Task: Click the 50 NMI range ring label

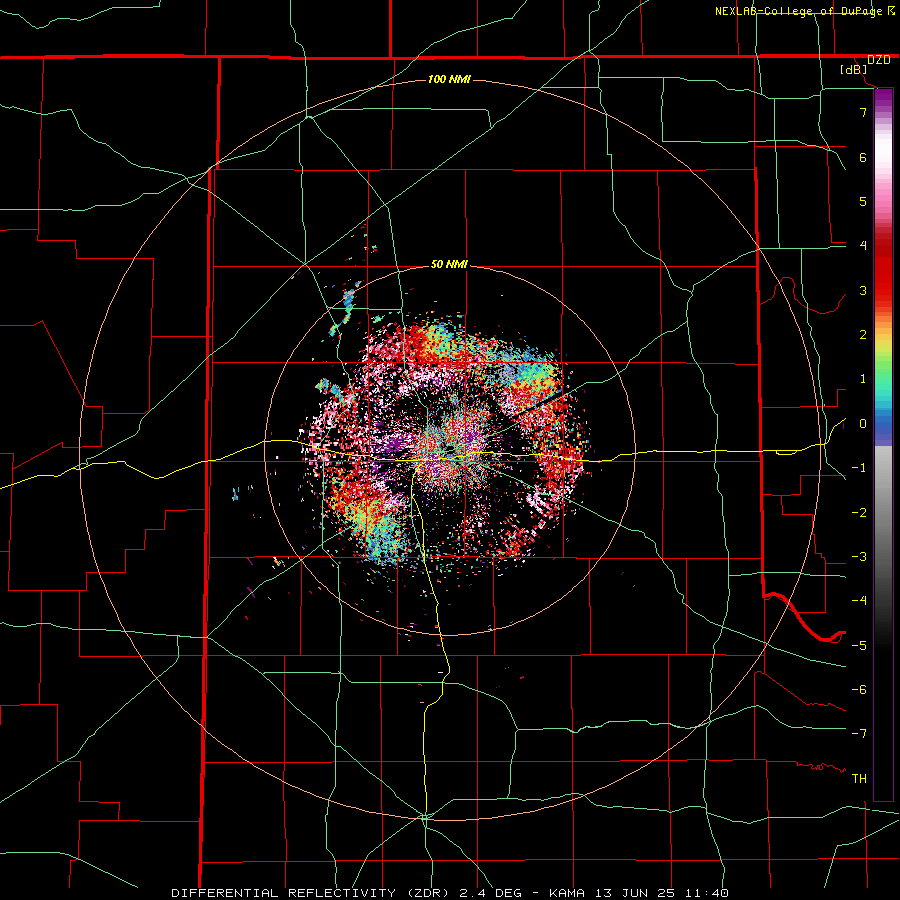Action: pyautogui.click(x=449, y=265)
